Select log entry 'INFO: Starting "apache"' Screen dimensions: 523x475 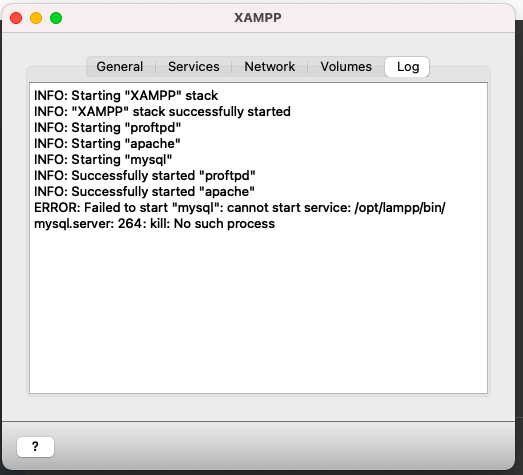107,144
